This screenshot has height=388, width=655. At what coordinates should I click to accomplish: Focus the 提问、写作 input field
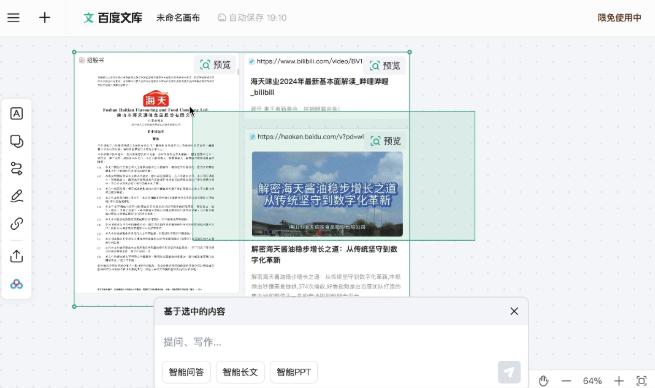(x=340, y=342)
